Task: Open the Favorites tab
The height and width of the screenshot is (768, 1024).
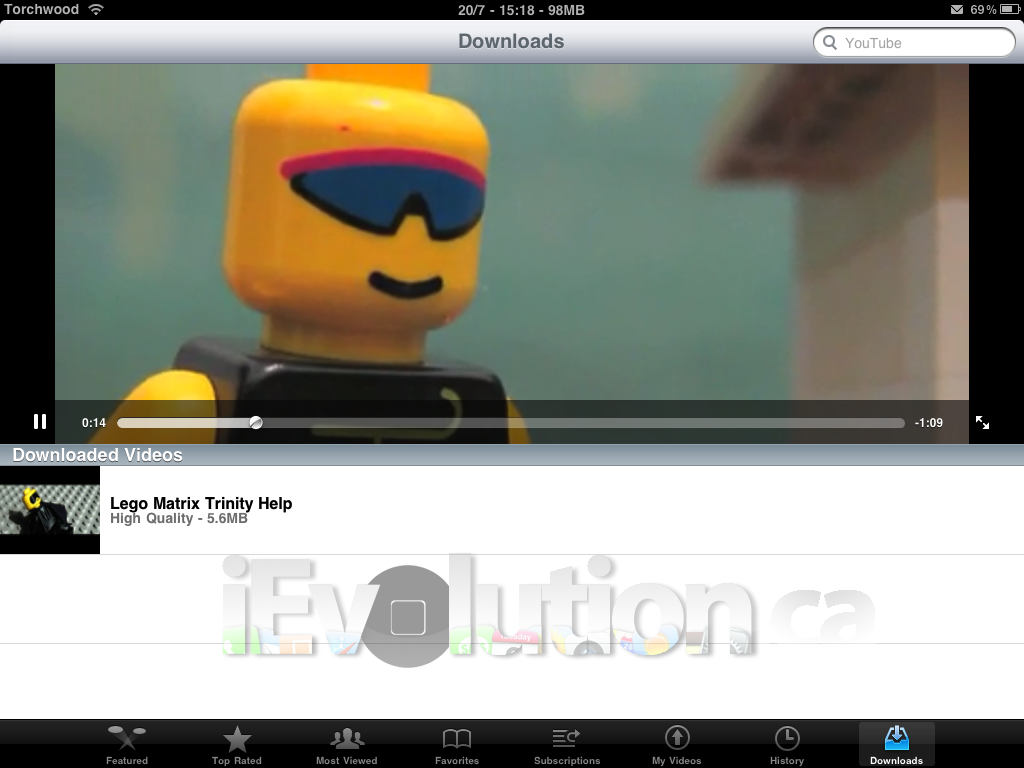Action: coord(457,744)
